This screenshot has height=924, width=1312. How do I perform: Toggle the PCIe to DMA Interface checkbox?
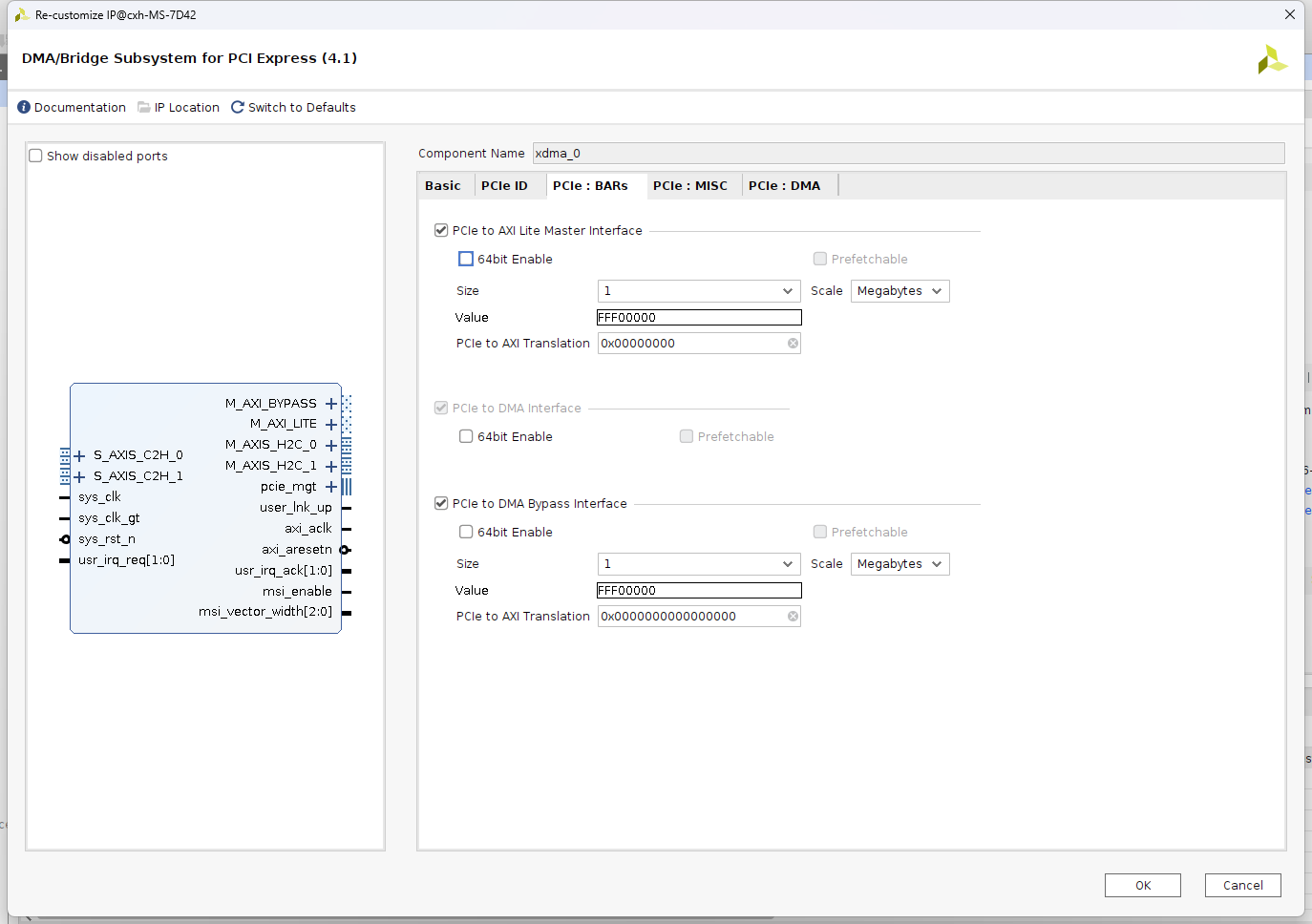pyautogui.click(x=441, y=408)
